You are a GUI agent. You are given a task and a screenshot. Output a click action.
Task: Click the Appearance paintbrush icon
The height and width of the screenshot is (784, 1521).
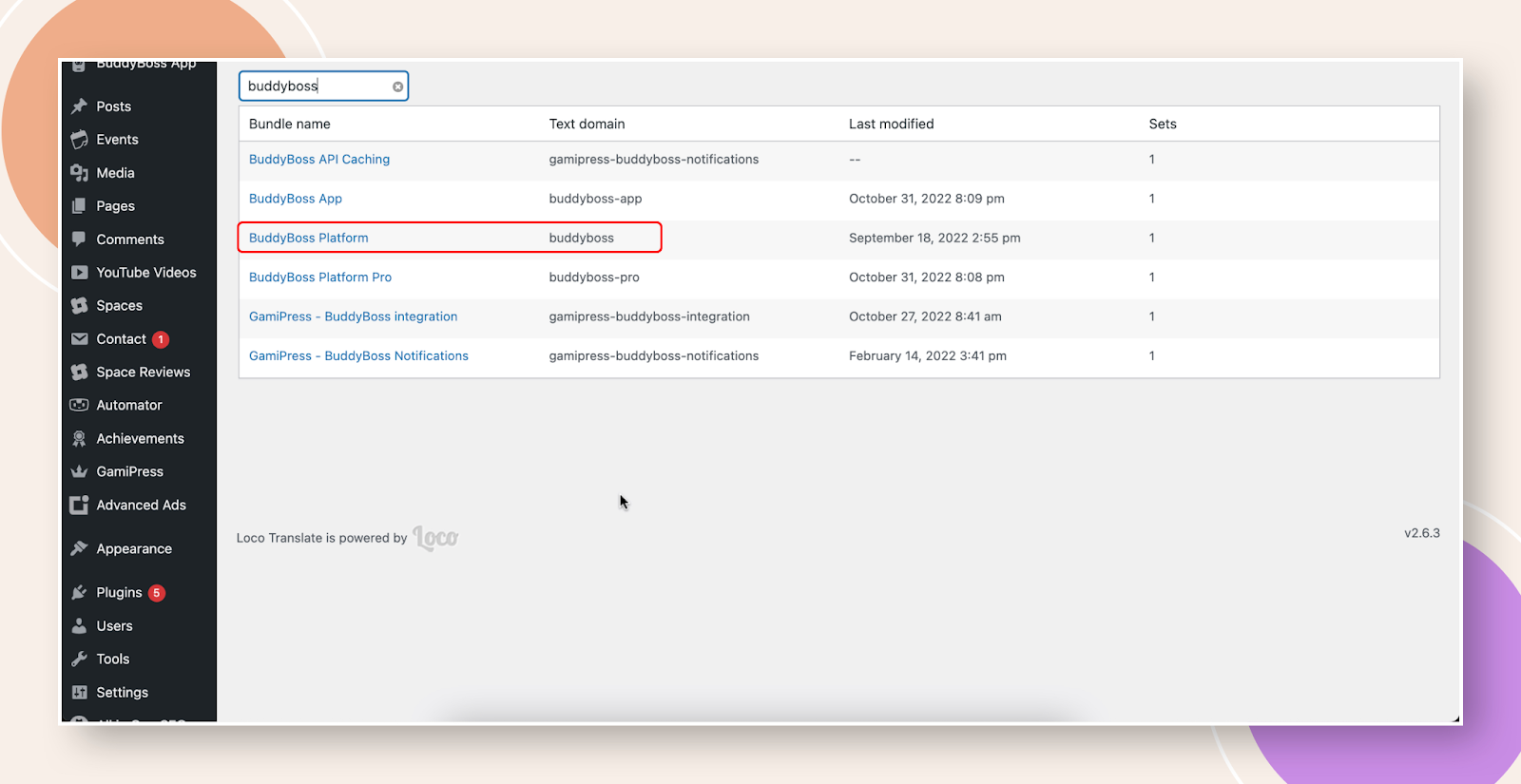coord(80,548)
